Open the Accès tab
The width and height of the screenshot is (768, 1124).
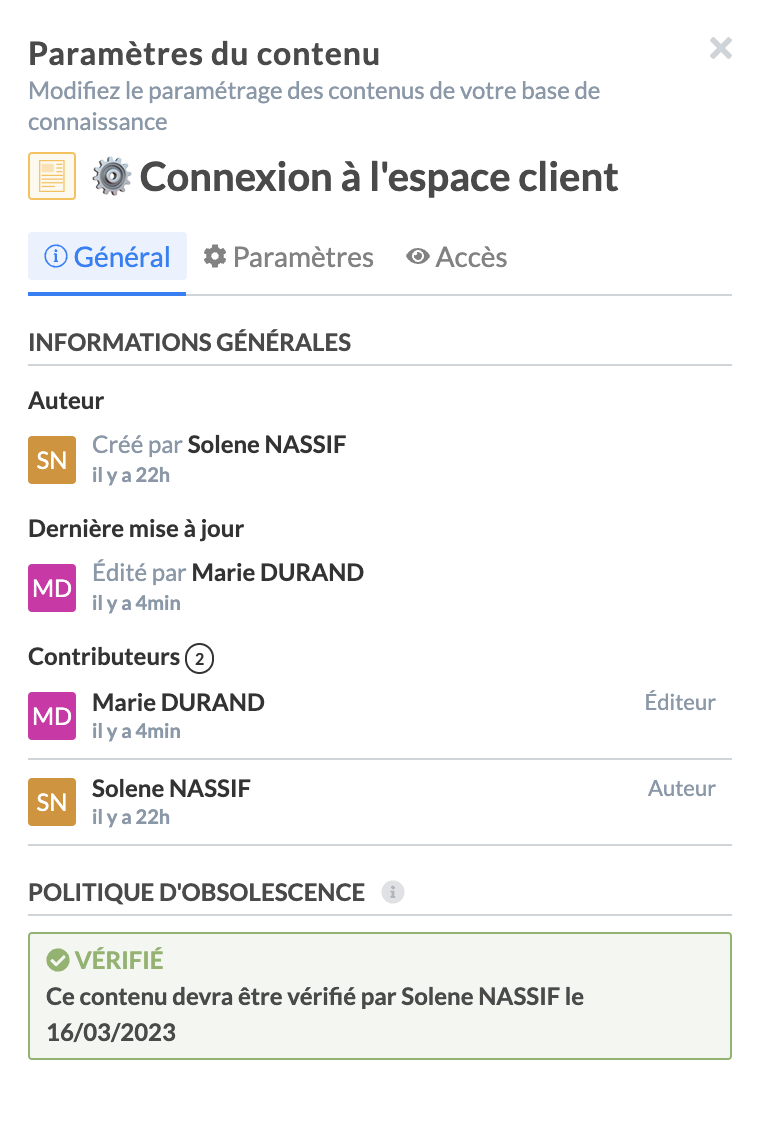pyautogui.click(x=457, y=258)
